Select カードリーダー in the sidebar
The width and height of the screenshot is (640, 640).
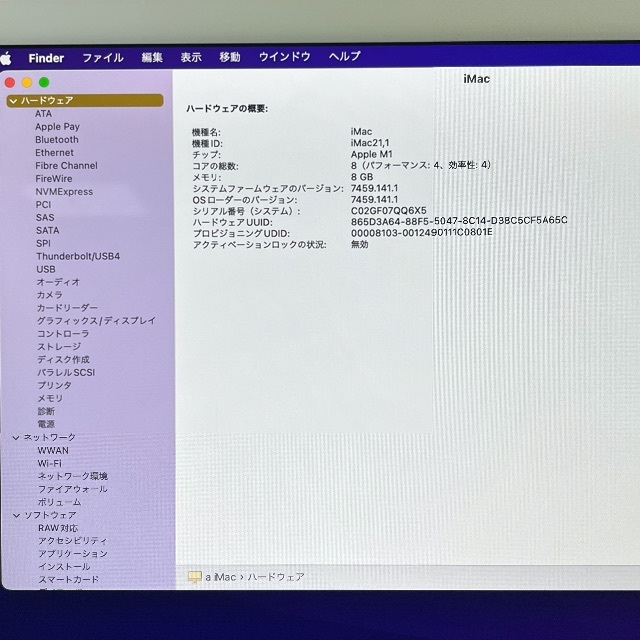coord(67,308)
